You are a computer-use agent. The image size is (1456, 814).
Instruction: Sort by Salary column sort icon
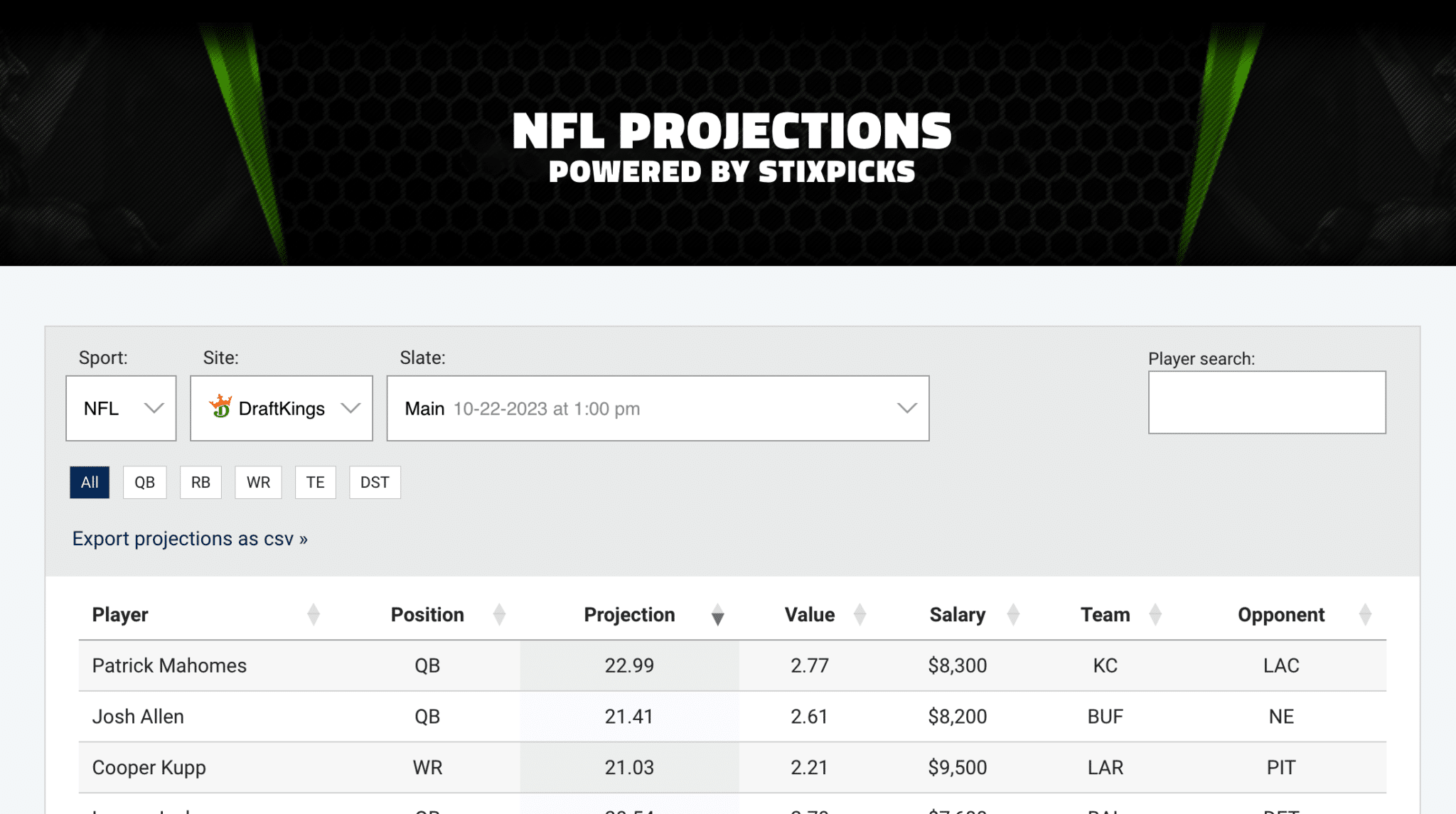point(1013,615)
